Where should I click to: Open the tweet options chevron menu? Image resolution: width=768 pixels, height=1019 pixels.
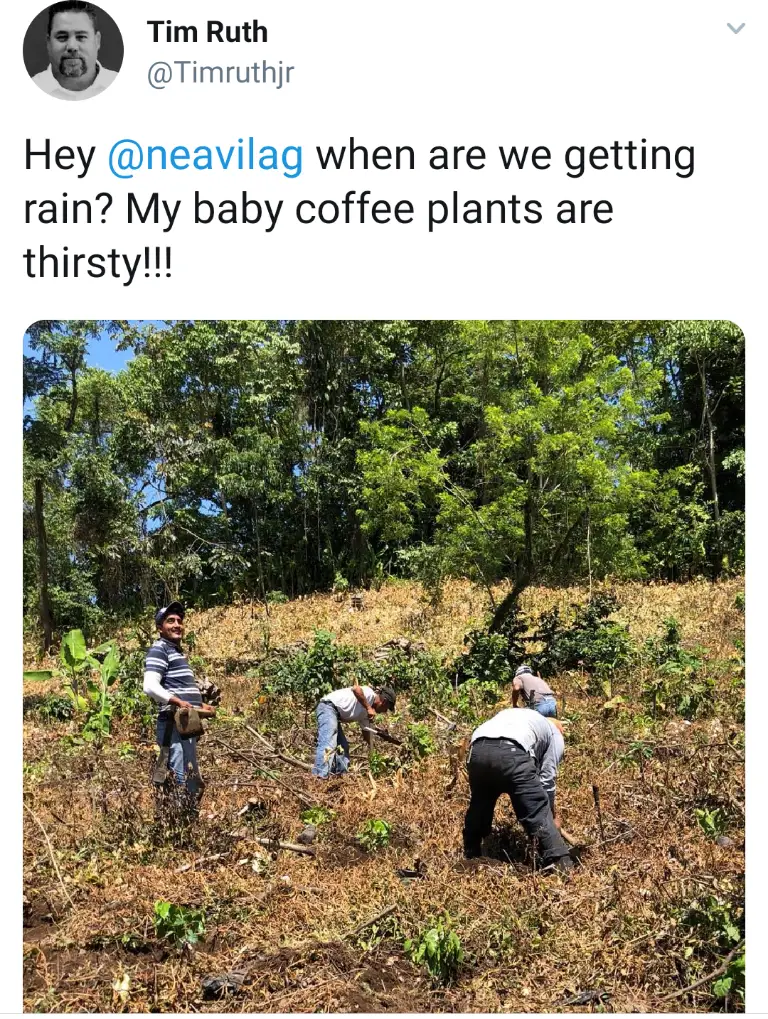pos(735,29)
